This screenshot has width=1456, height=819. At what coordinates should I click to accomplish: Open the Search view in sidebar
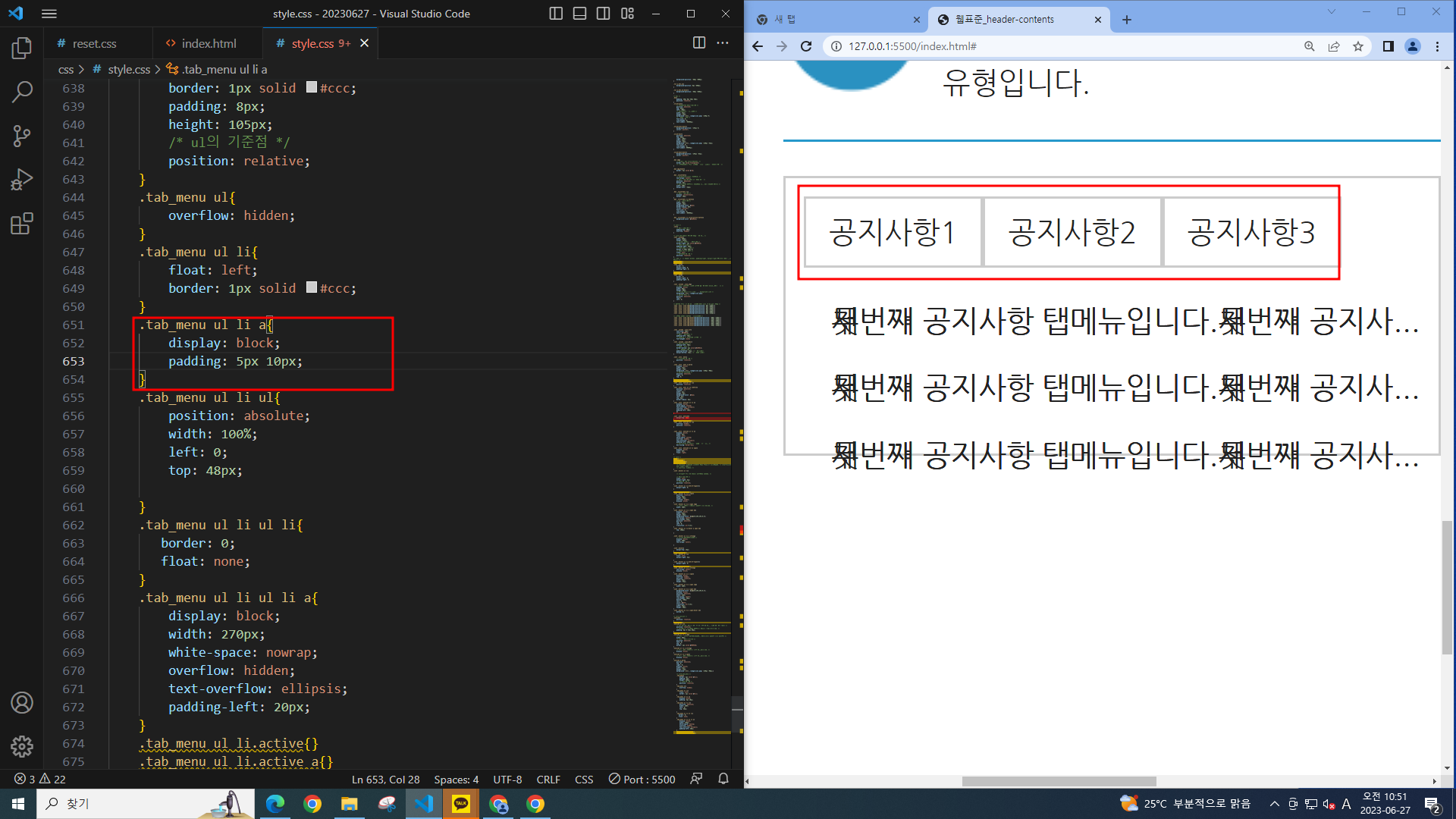coord(22,92)
